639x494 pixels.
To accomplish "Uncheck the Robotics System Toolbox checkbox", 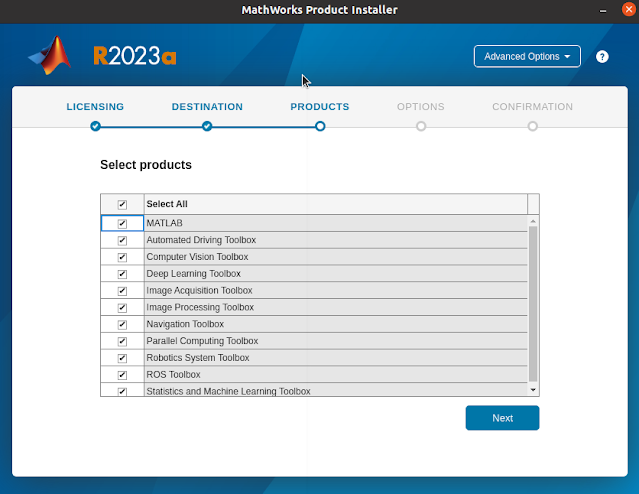I will 122,358.
